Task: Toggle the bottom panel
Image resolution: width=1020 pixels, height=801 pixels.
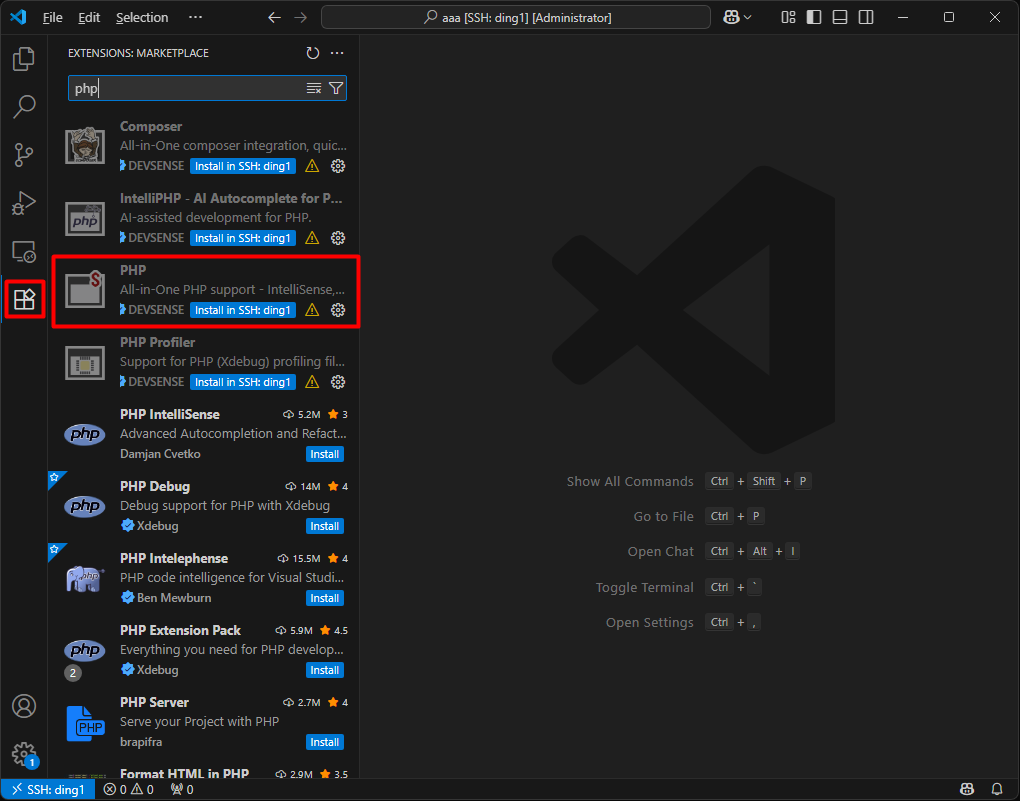Action: pos(840,18)
